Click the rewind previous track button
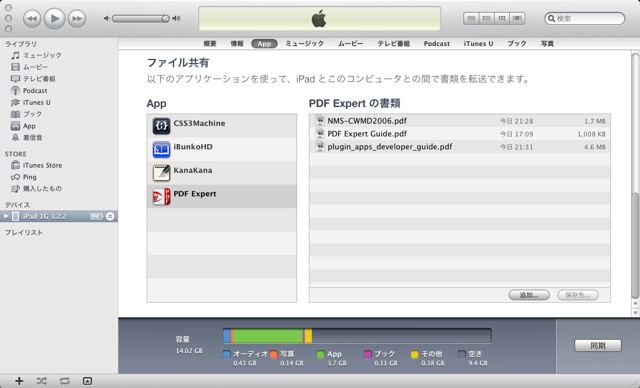The height and width of the screenshot is (388, 640). [x=32, y=19]
